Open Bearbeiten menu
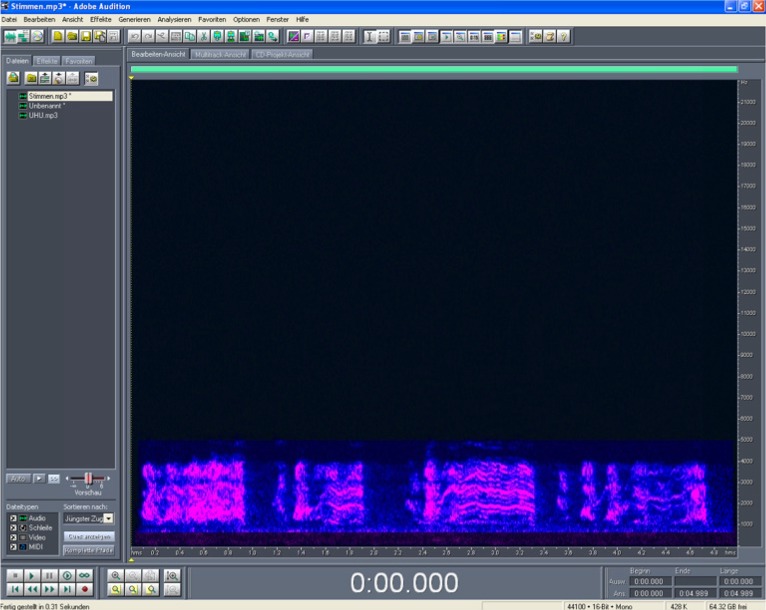Screen dimensions: 766x610 [39, 20]
